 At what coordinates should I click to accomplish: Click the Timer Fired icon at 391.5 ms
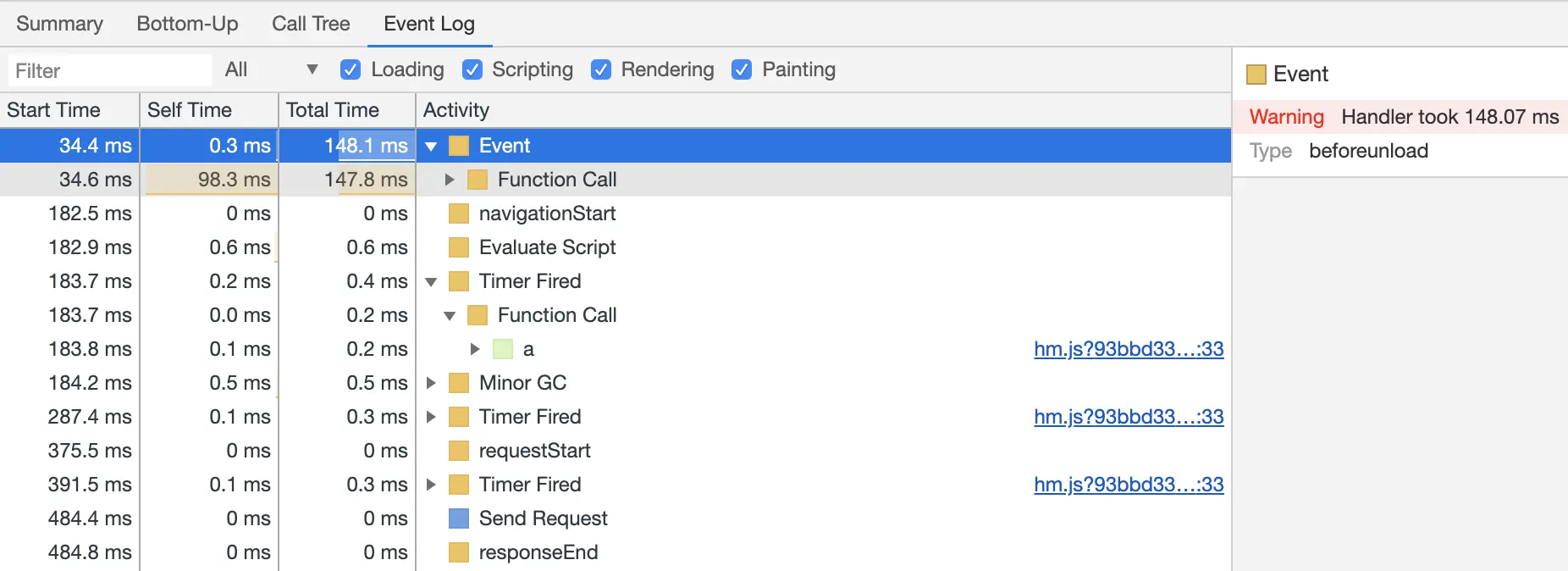coord(459,485)
